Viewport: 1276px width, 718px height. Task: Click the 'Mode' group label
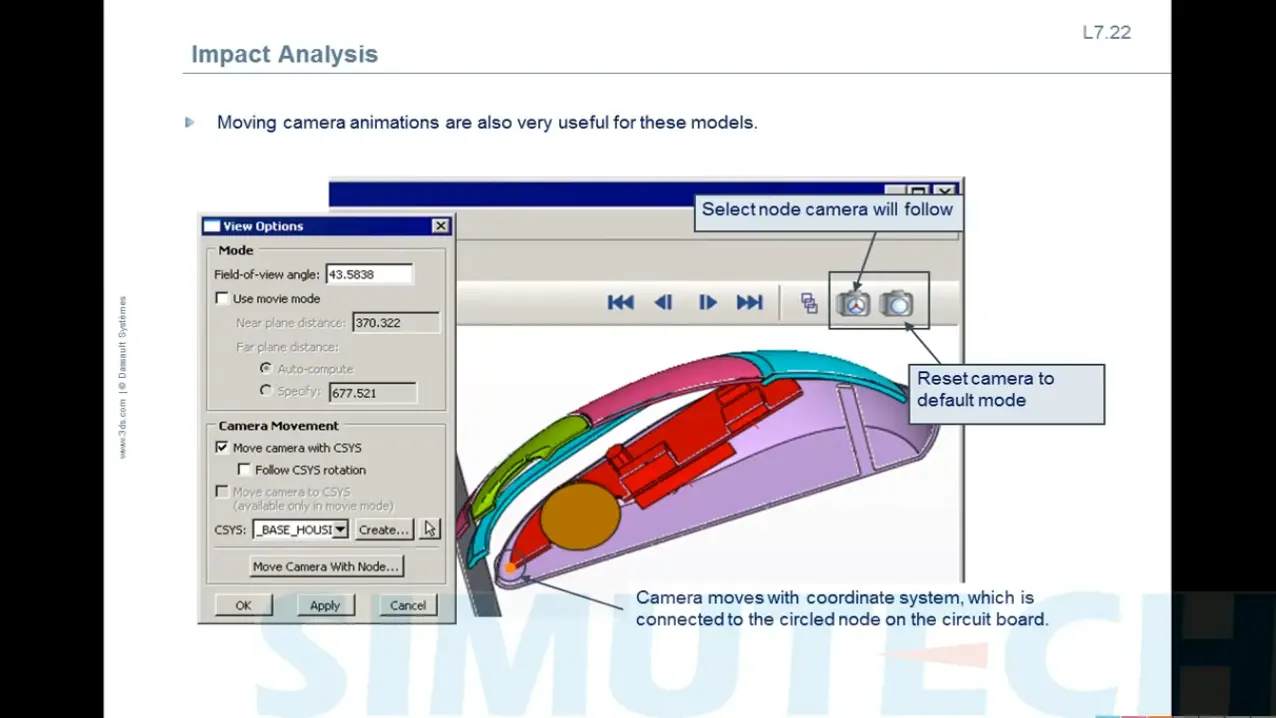[236, 250]
